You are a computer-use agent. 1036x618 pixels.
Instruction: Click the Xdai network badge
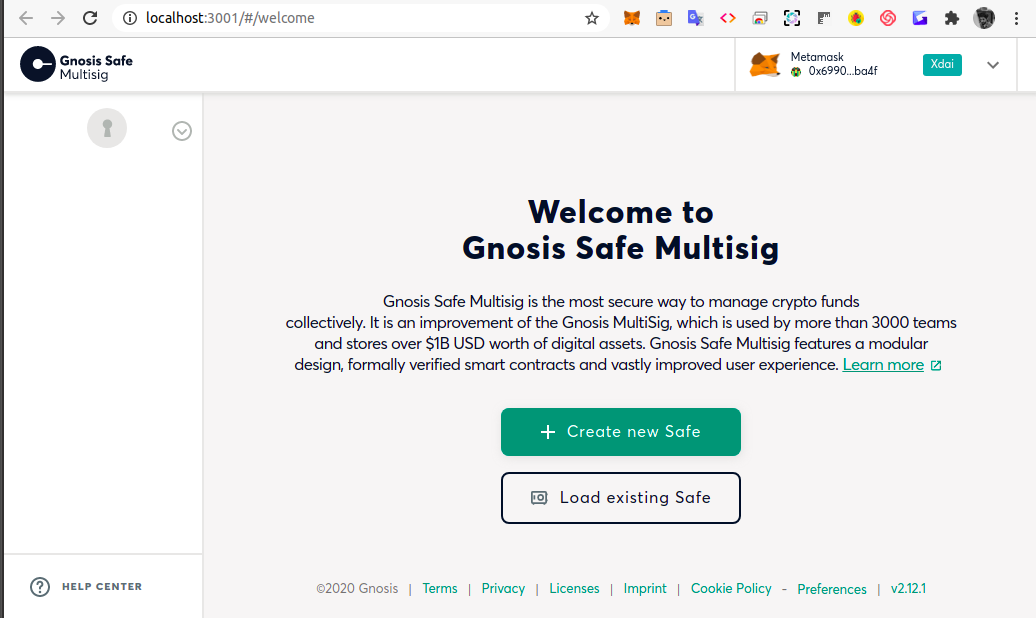942,64
